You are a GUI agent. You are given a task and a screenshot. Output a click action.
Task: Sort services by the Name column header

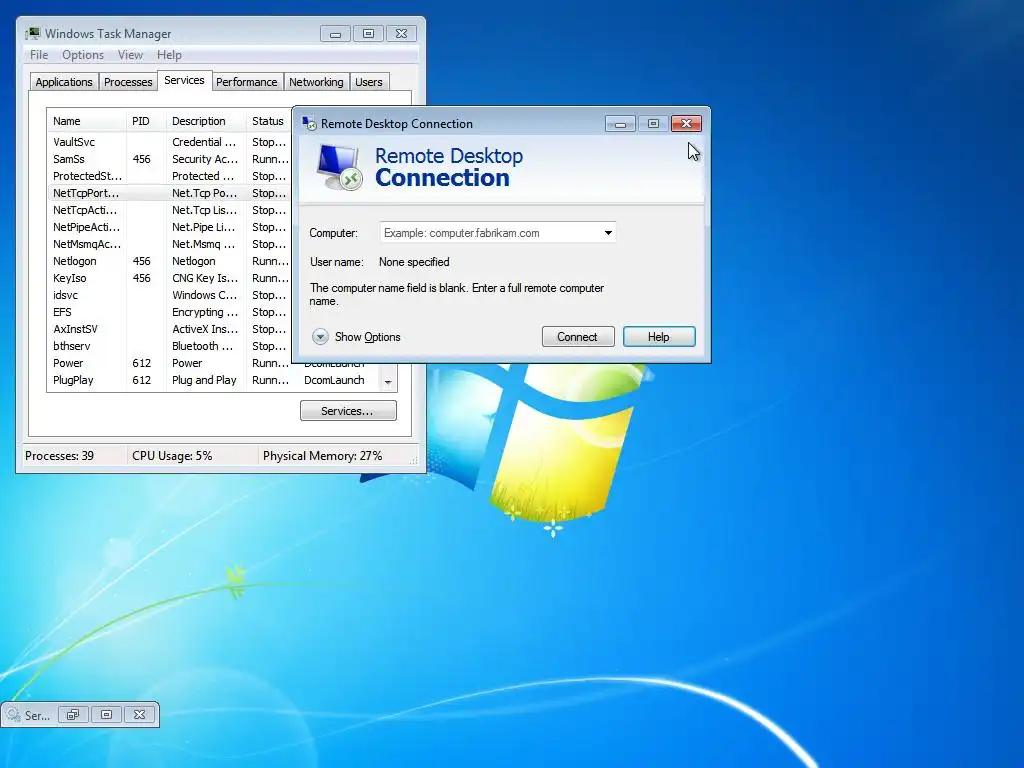[x=86, y=121]
